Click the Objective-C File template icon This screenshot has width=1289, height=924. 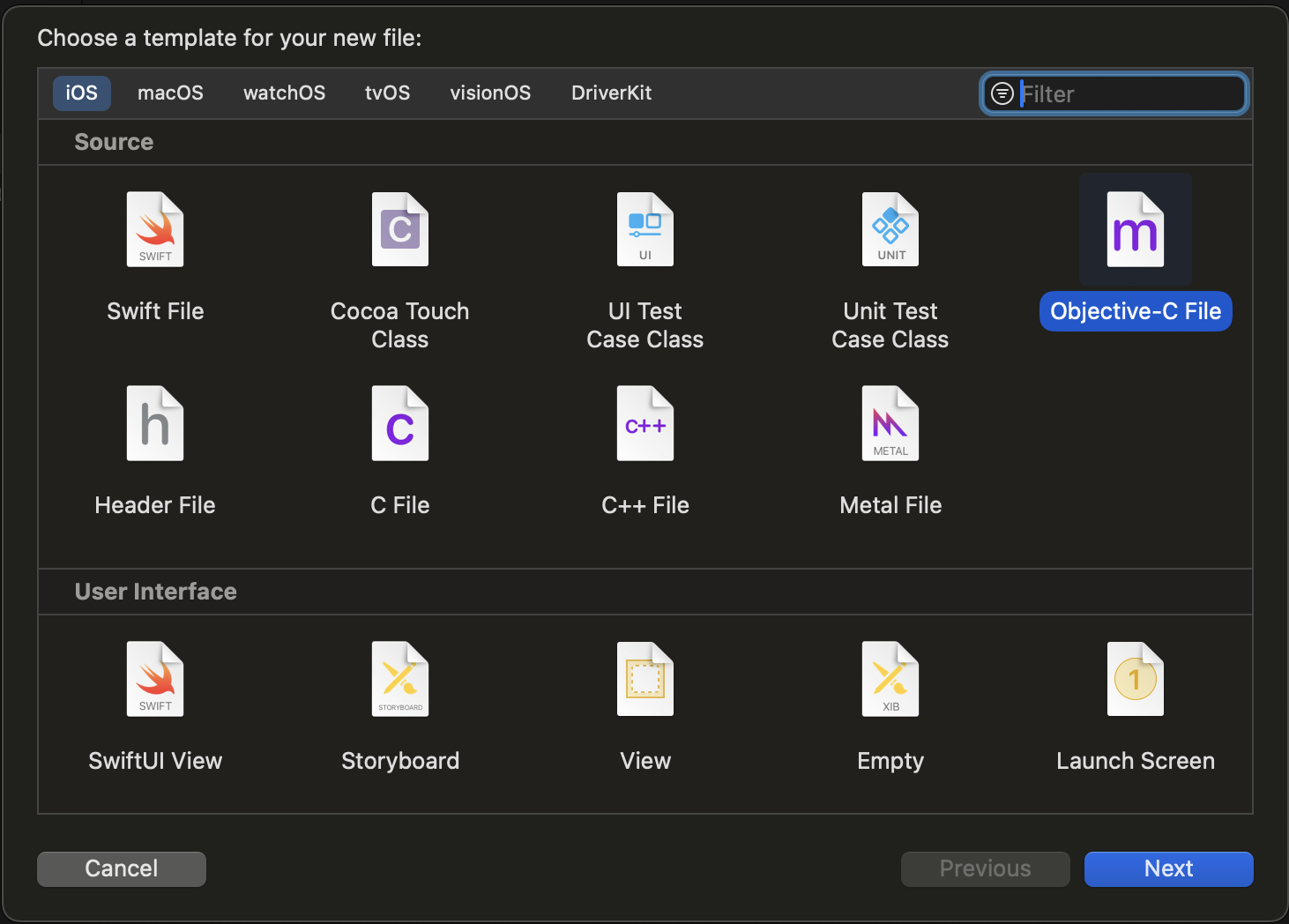[x=1136, y=229]
